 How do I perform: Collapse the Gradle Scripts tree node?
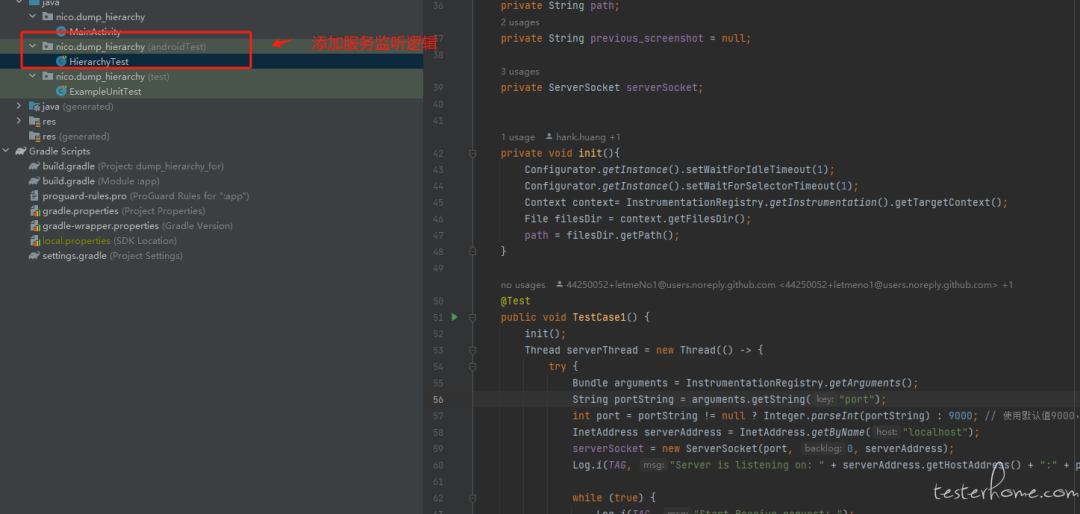pyautogui.click(x=7, y=151)
